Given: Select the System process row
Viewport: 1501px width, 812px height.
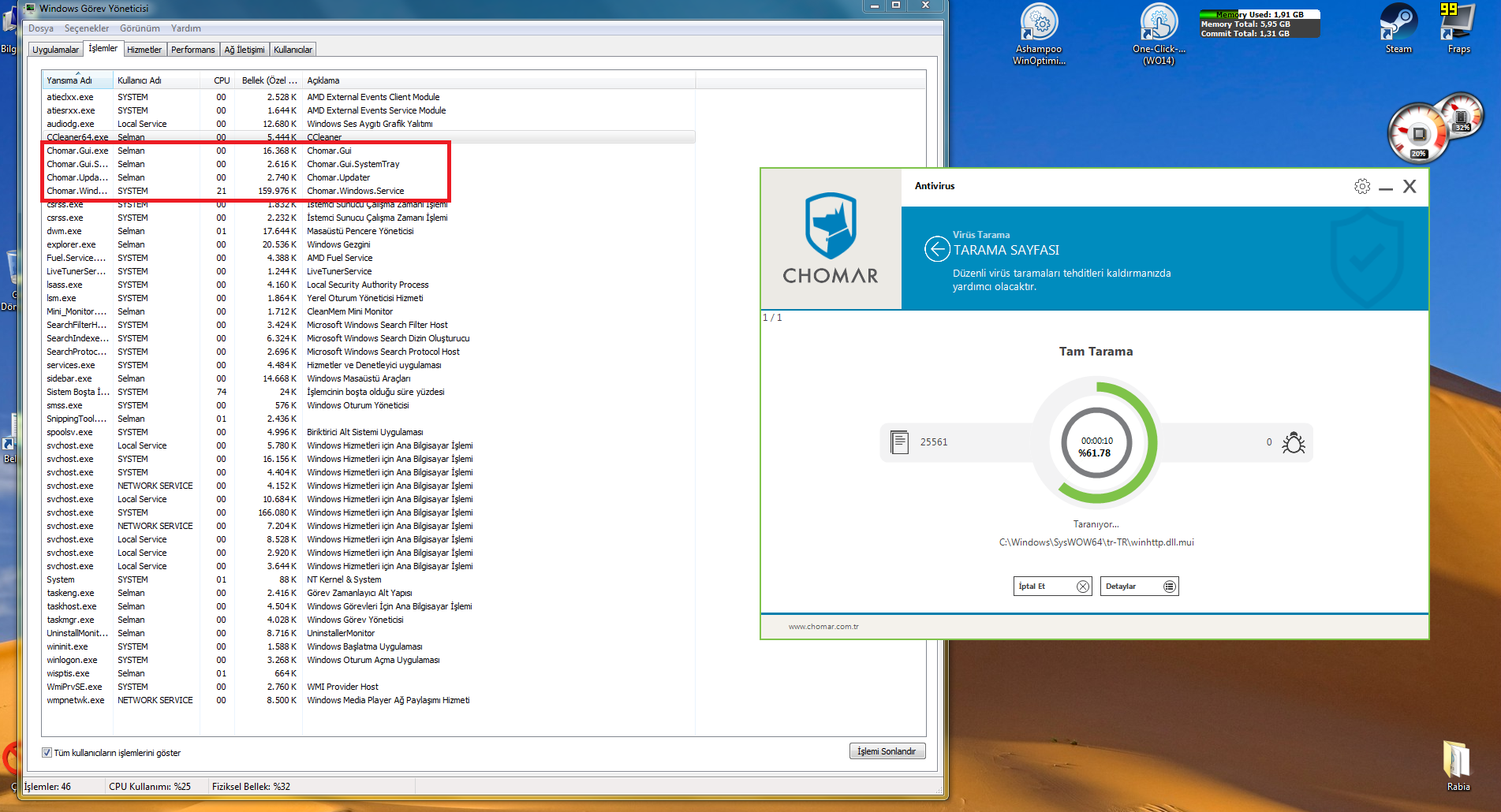Looking at the screenshot, I should [368, 579].
